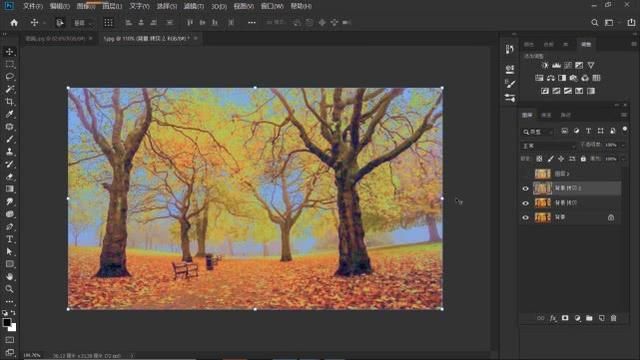Expand the layer opacity dropdown
The height and width of the screenshot is (360, 640).
point(623,145)
